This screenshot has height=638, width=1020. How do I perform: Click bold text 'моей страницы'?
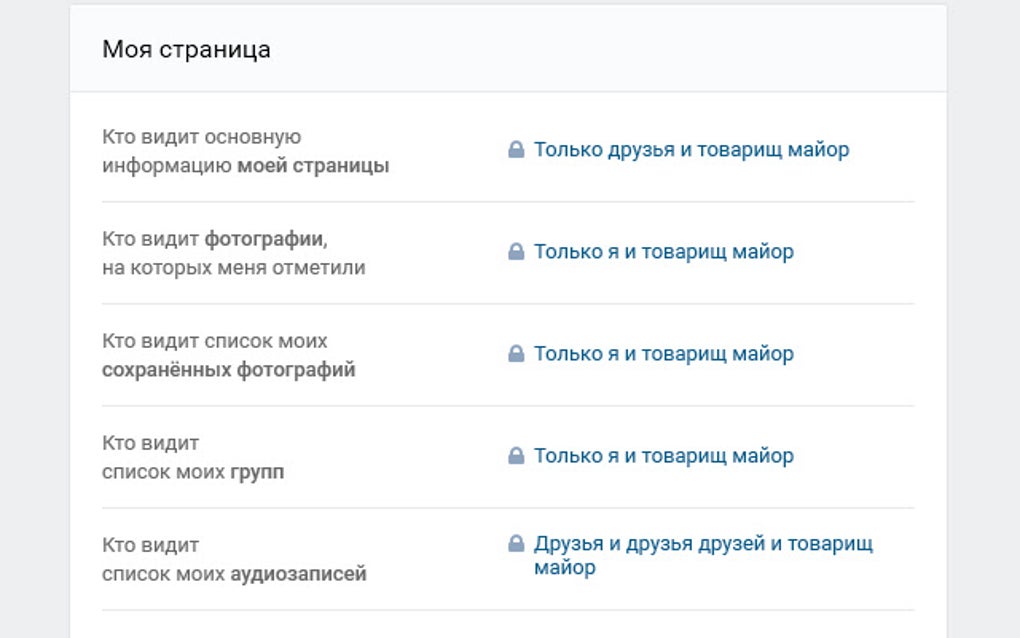click(313, 166)
